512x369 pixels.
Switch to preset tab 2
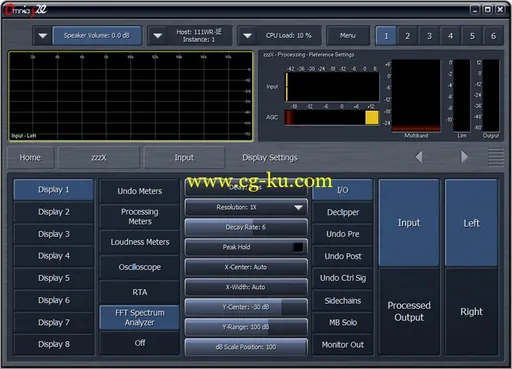coord(407,36)
